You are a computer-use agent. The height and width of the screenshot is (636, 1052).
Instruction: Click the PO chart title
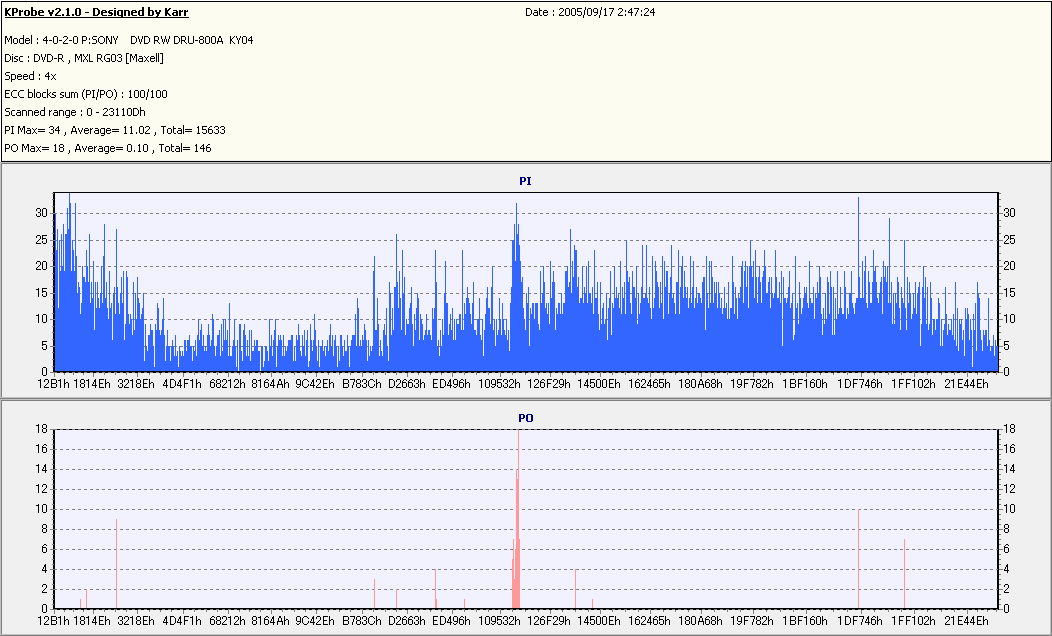(525, 418)
